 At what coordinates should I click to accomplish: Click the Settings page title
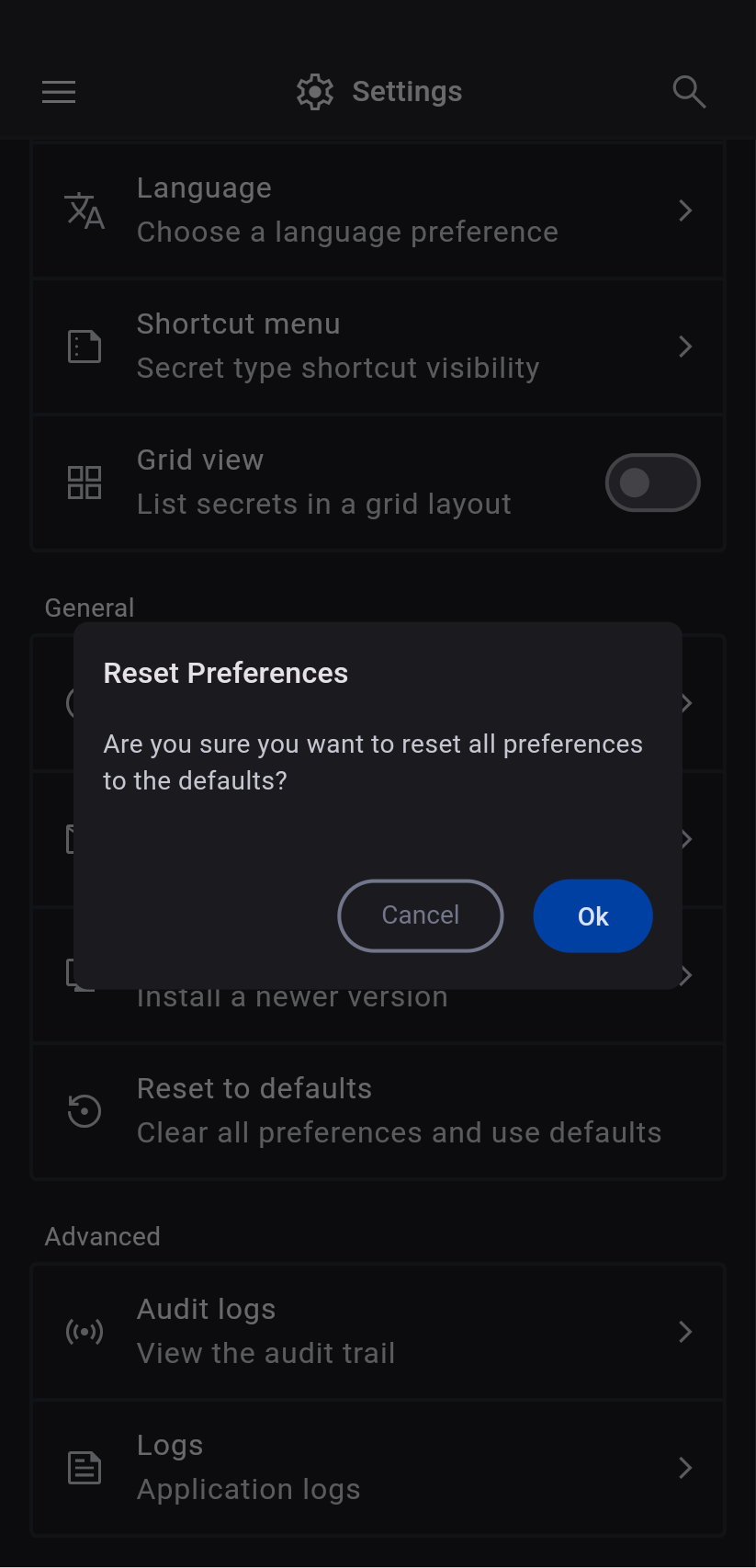coord(407,92)
